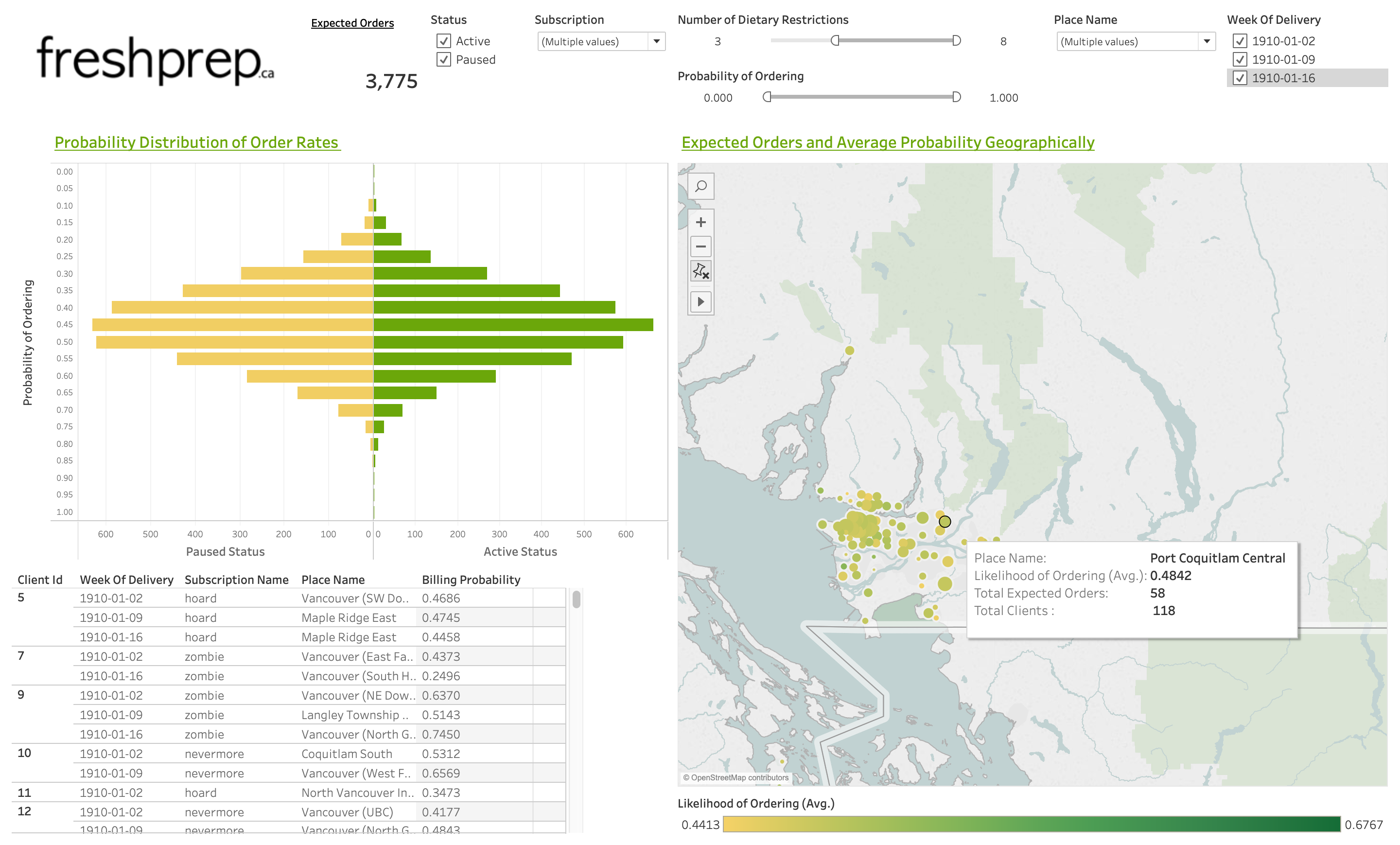Click billing probability value 0.2496
Viewport: 1400px width, 845px height.
coord(441,676)
